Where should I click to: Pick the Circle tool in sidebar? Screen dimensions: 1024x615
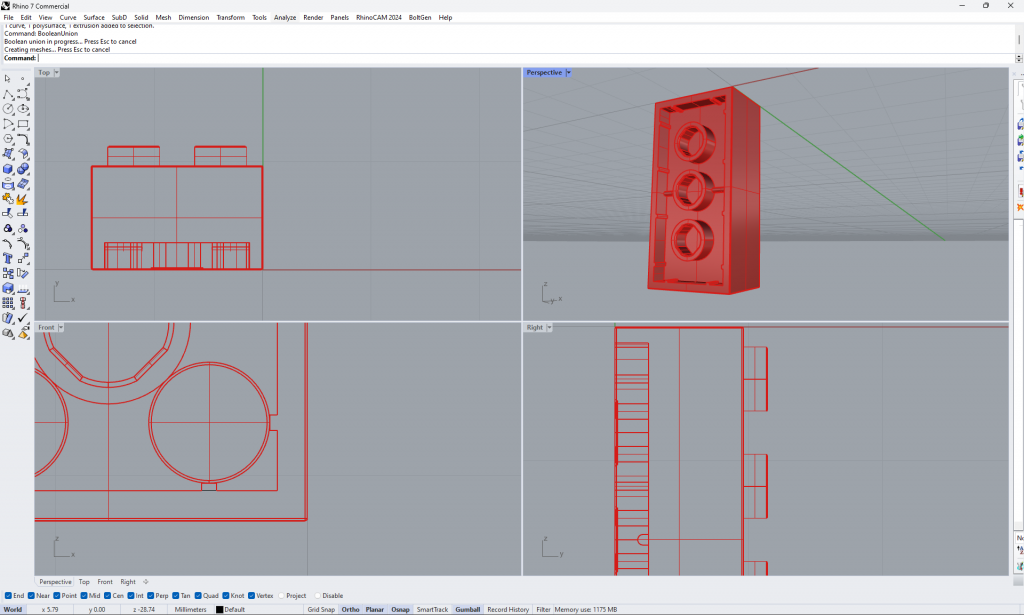pyautogui.click(x=8, y=109)
